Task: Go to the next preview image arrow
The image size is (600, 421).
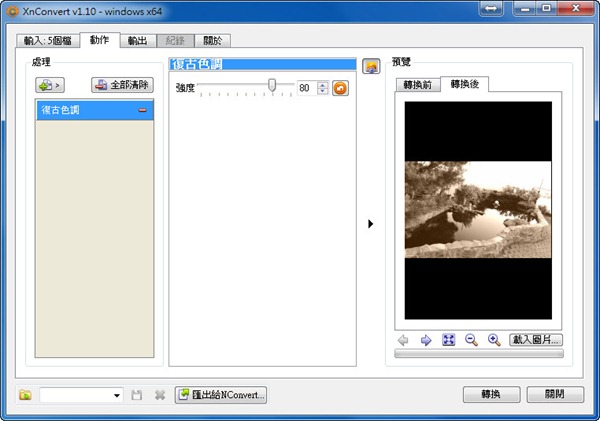Action: click(x=426, y=340)
